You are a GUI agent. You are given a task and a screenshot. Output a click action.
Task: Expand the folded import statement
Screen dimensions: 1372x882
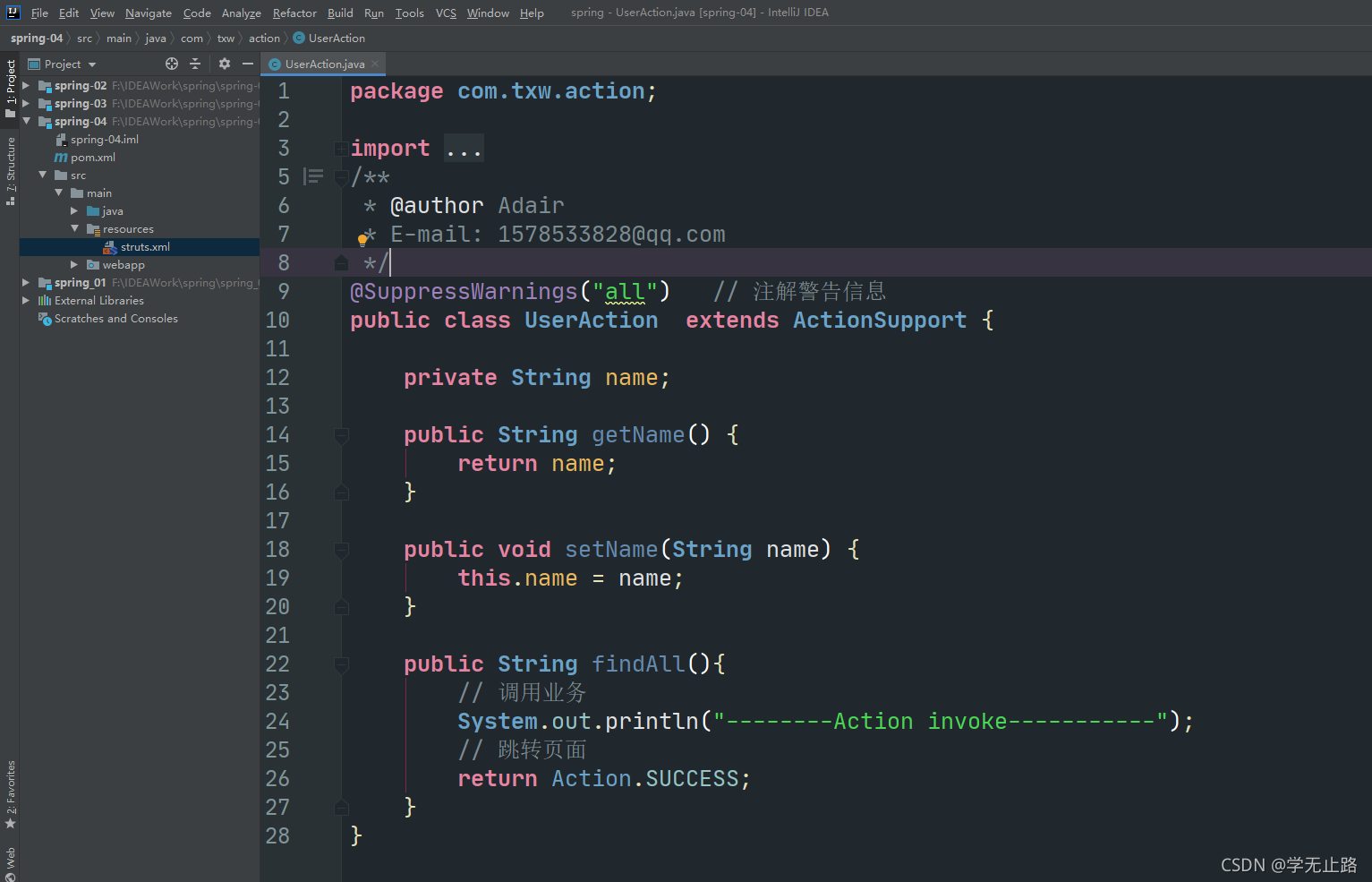[x=464, y=149]
